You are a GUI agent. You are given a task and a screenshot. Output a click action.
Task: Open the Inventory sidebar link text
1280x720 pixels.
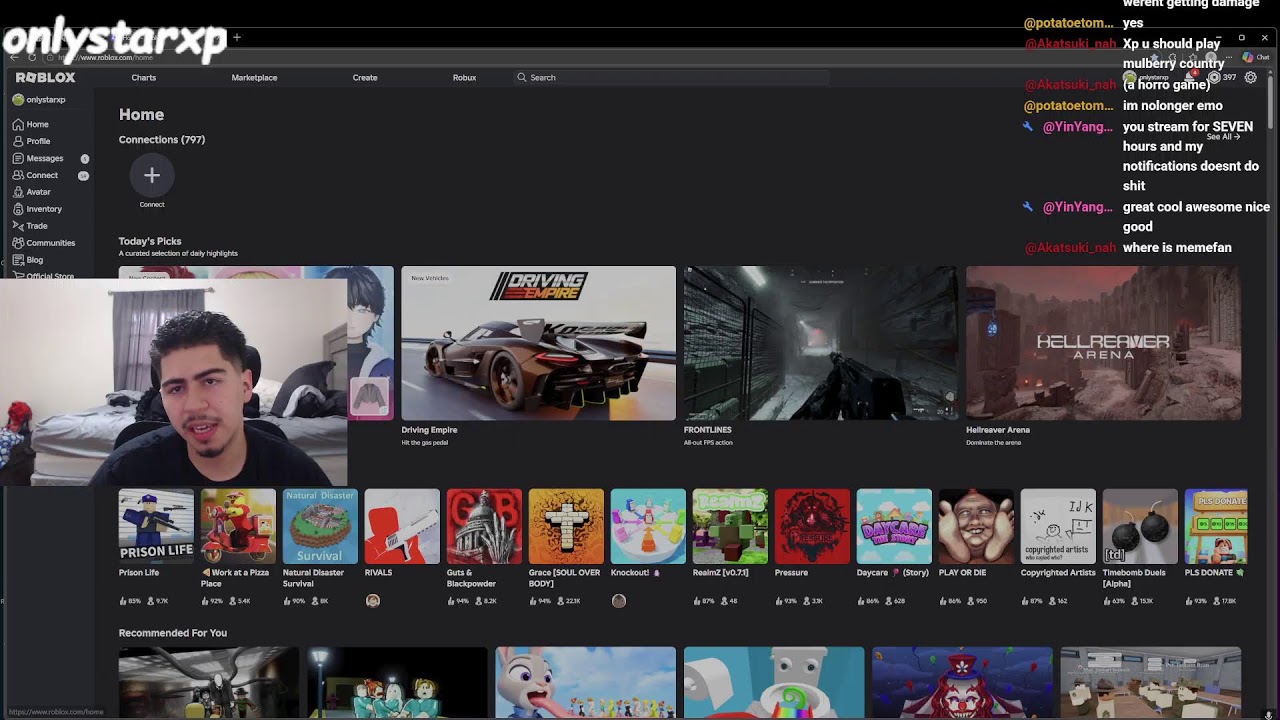[x=44, y=209]
